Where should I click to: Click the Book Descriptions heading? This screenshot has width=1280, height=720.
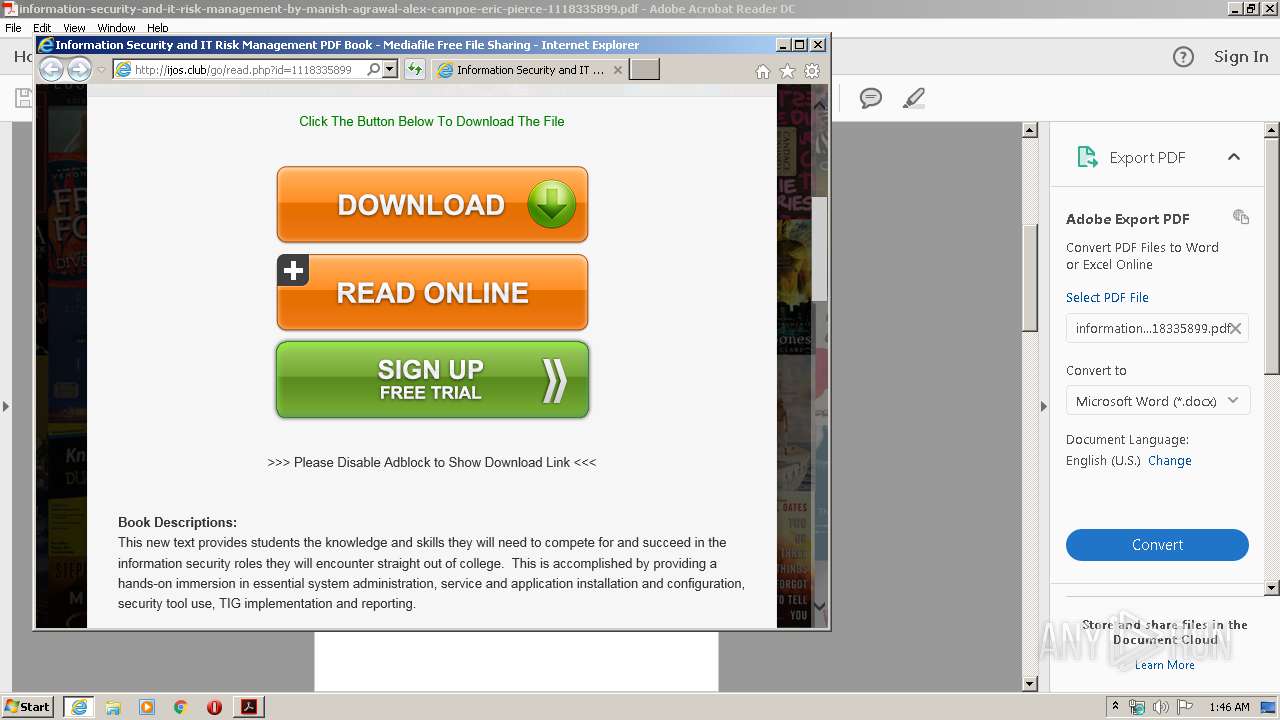[x=177, y=522]
